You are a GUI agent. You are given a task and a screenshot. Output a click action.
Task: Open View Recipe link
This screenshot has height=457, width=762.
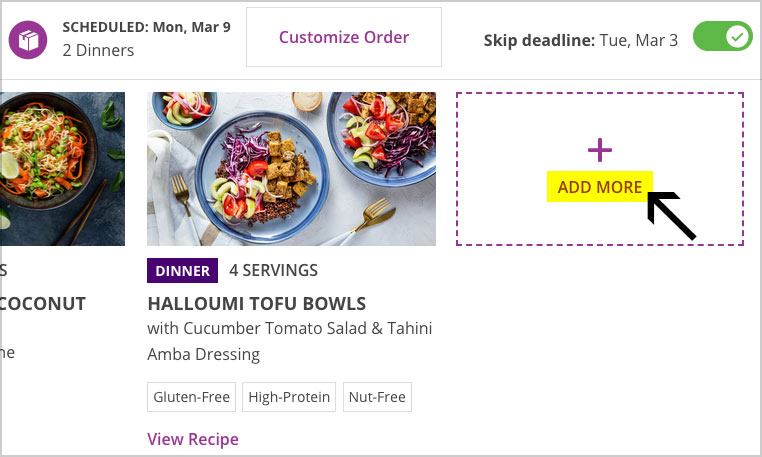coord(193,439)
